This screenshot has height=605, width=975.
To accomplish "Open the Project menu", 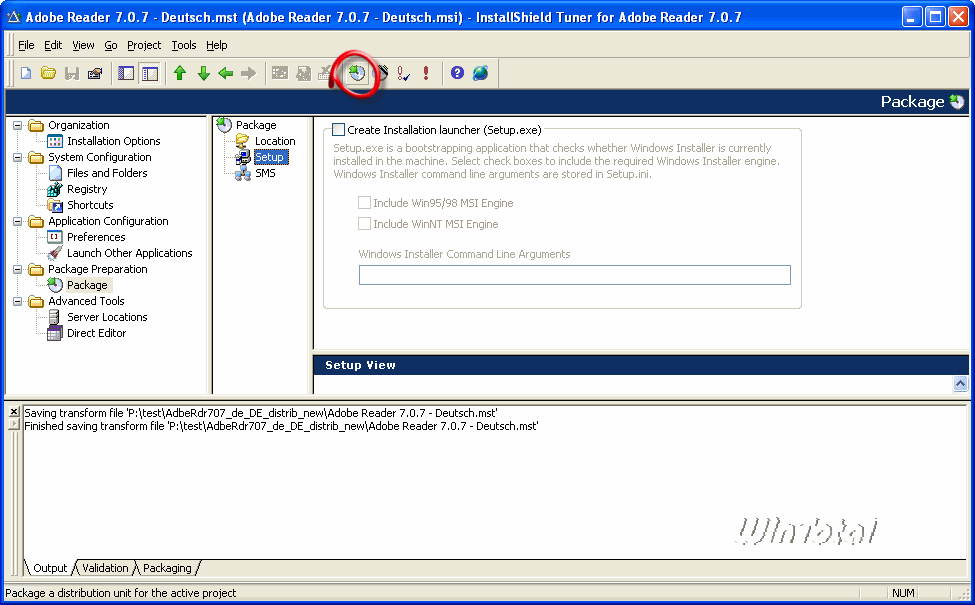I will tap(144, 45).
